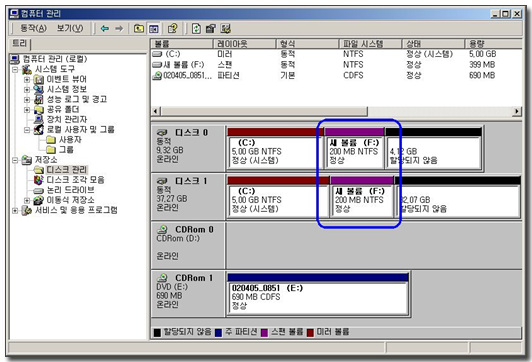Expand the 서비스 및 응용 프로그램 node
This screenshot has height=362, width=532.
(15, 210)
